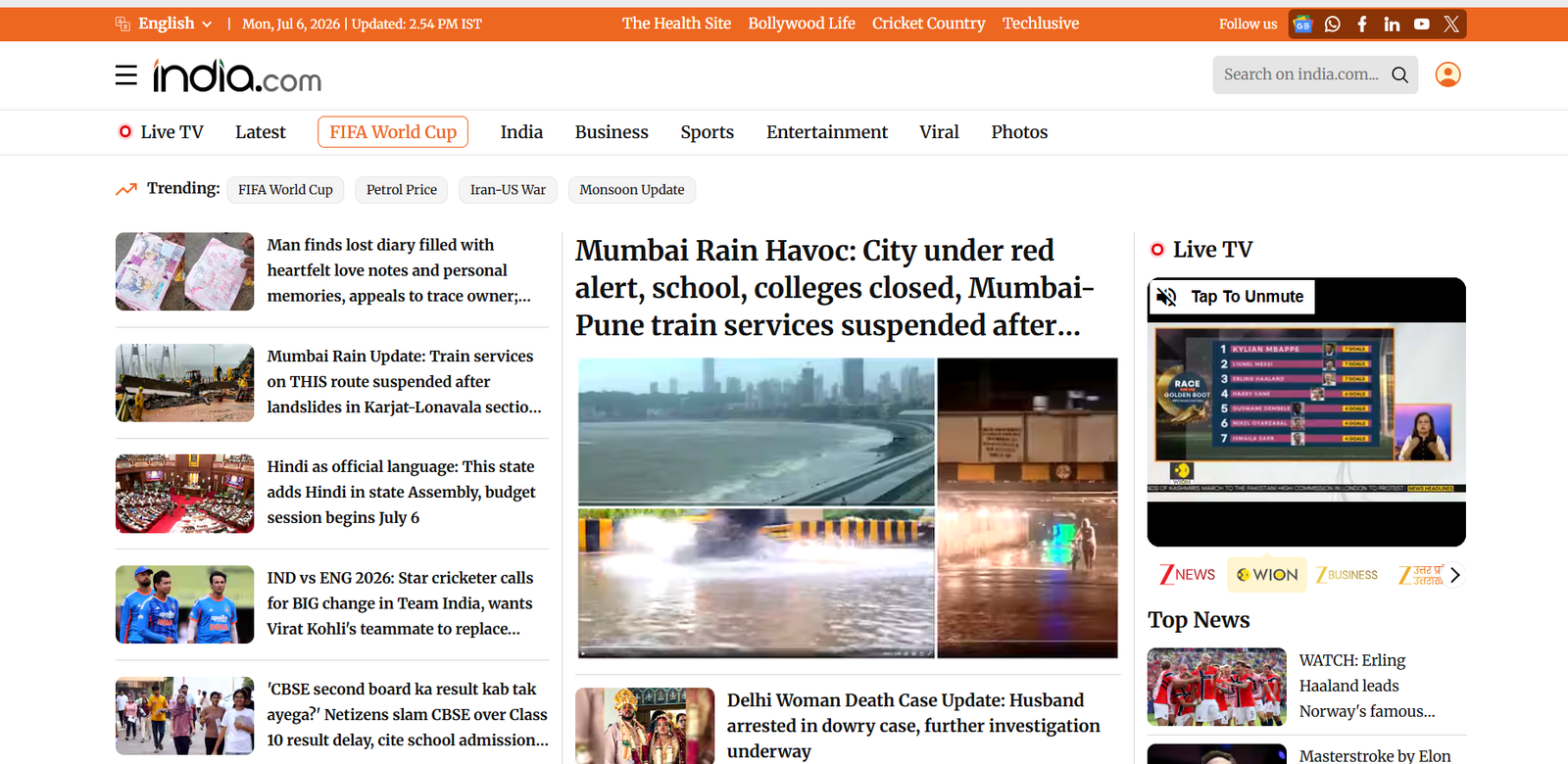Click the lost diary thumbnail image
The height and width of the screenshot is (764, 1568).
[x=185, y=271]
